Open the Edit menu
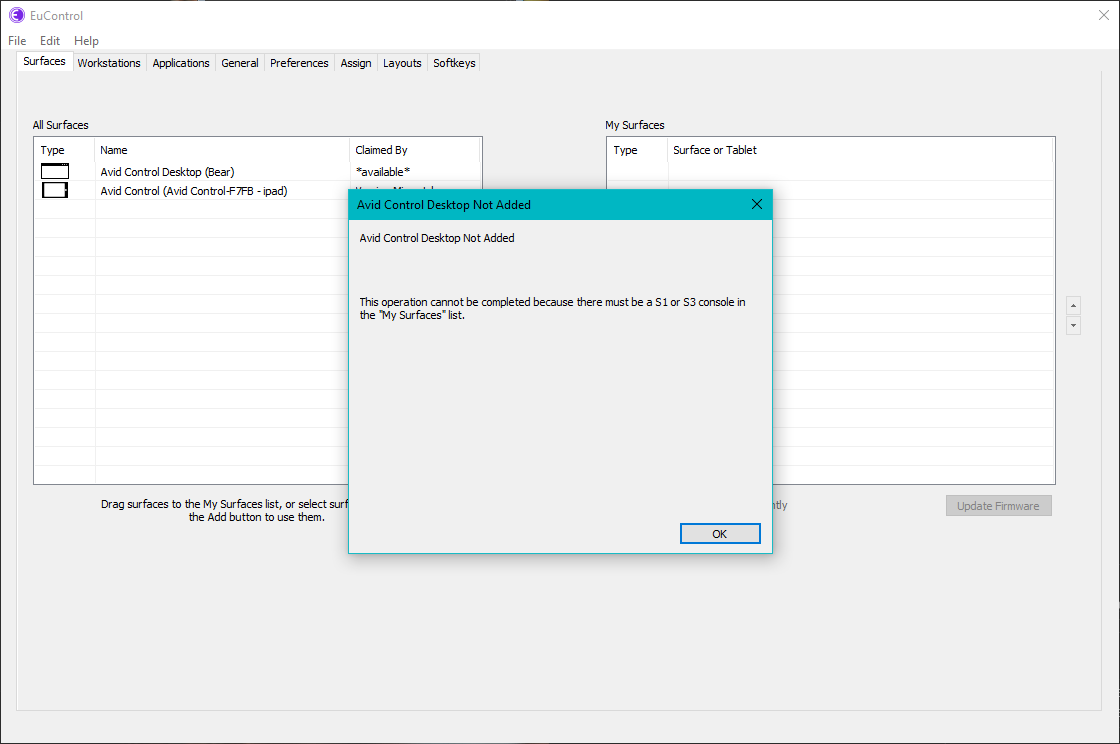The width and height of the screenshot is (1120, 744). [x=50, y=41]
